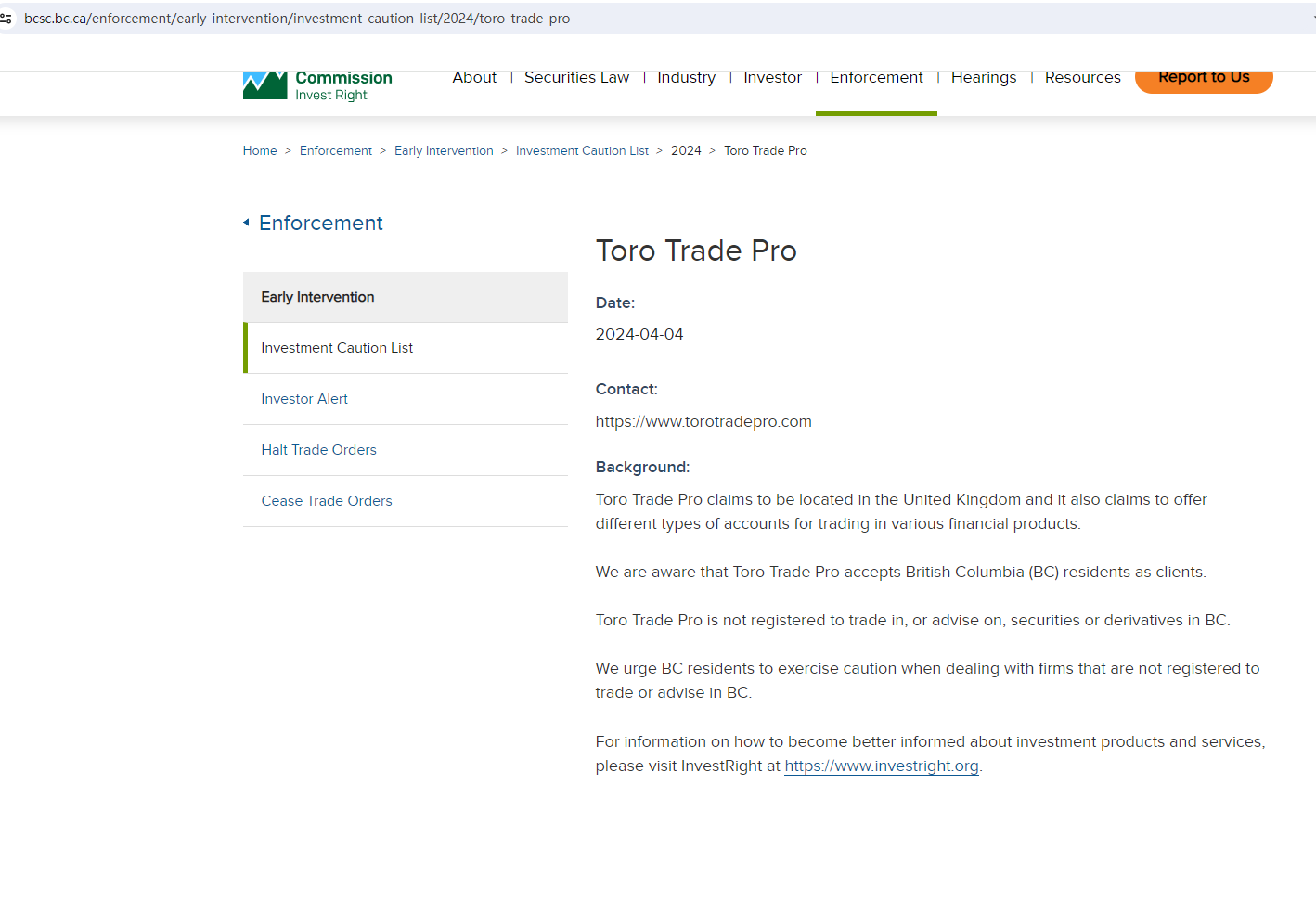Open Halt Trade Orders in sidebar

tap(406, 450)
